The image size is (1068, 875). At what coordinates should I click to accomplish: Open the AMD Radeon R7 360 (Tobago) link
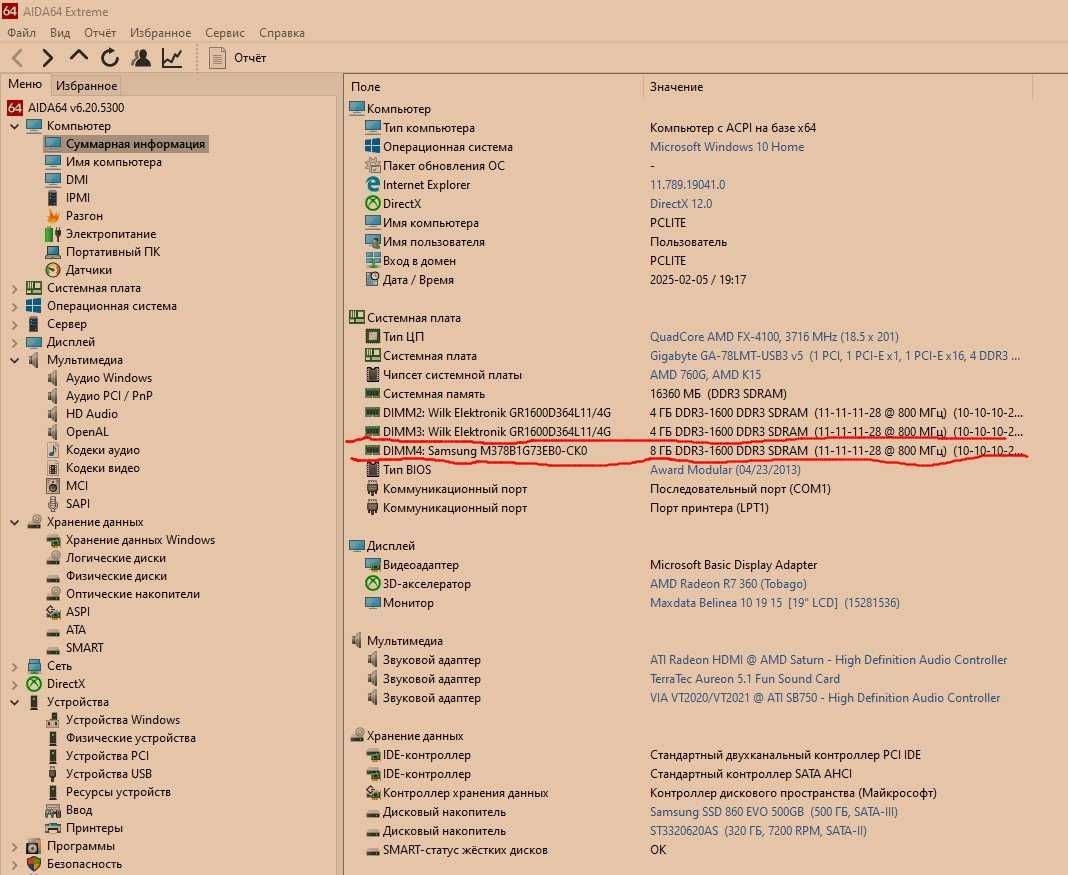728,584
